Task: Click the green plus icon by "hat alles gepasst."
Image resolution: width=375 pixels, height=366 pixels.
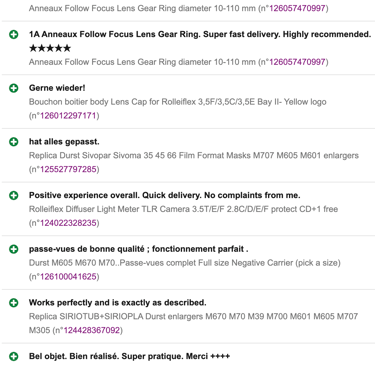Action: click(x=14, y=142)
